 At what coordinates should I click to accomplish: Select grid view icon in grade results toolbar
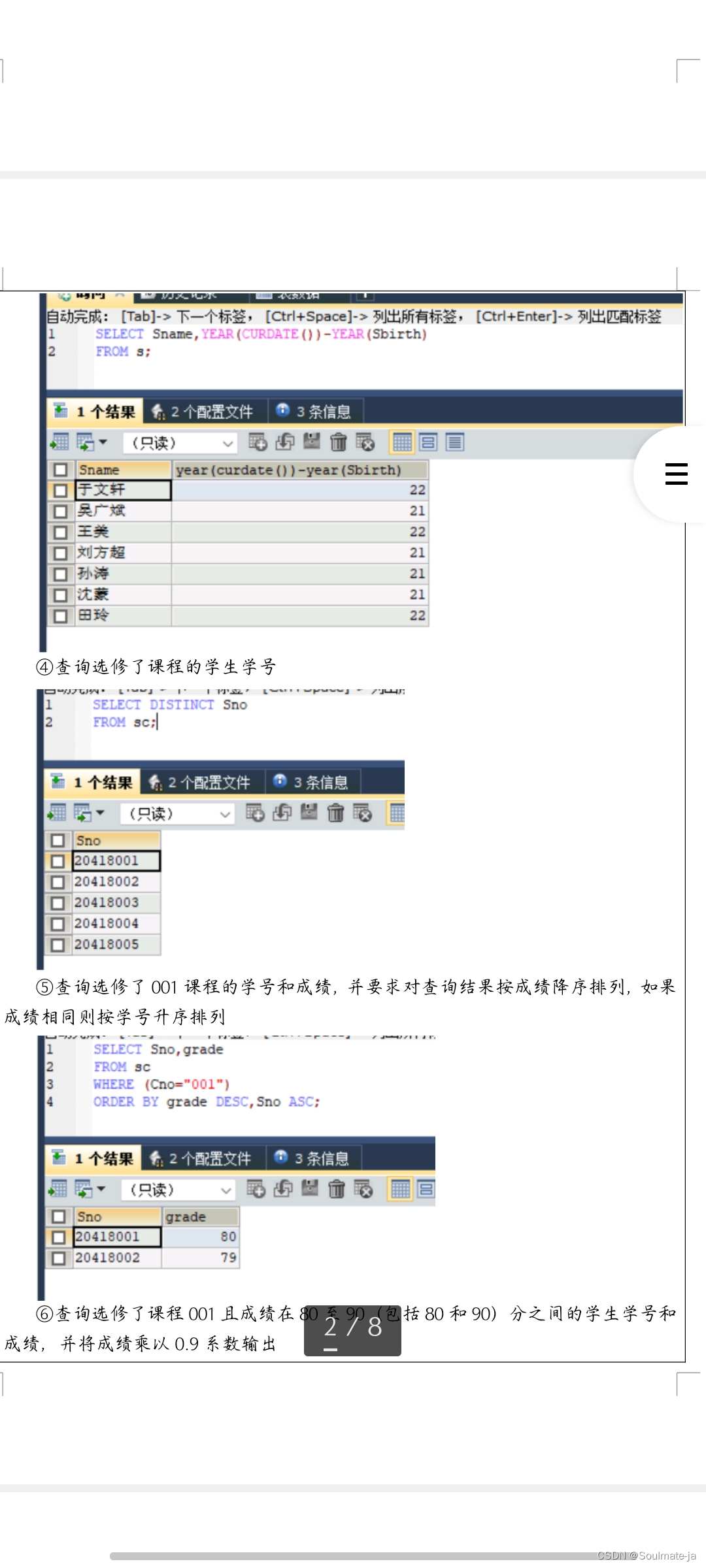click(x=401, y=1189)
